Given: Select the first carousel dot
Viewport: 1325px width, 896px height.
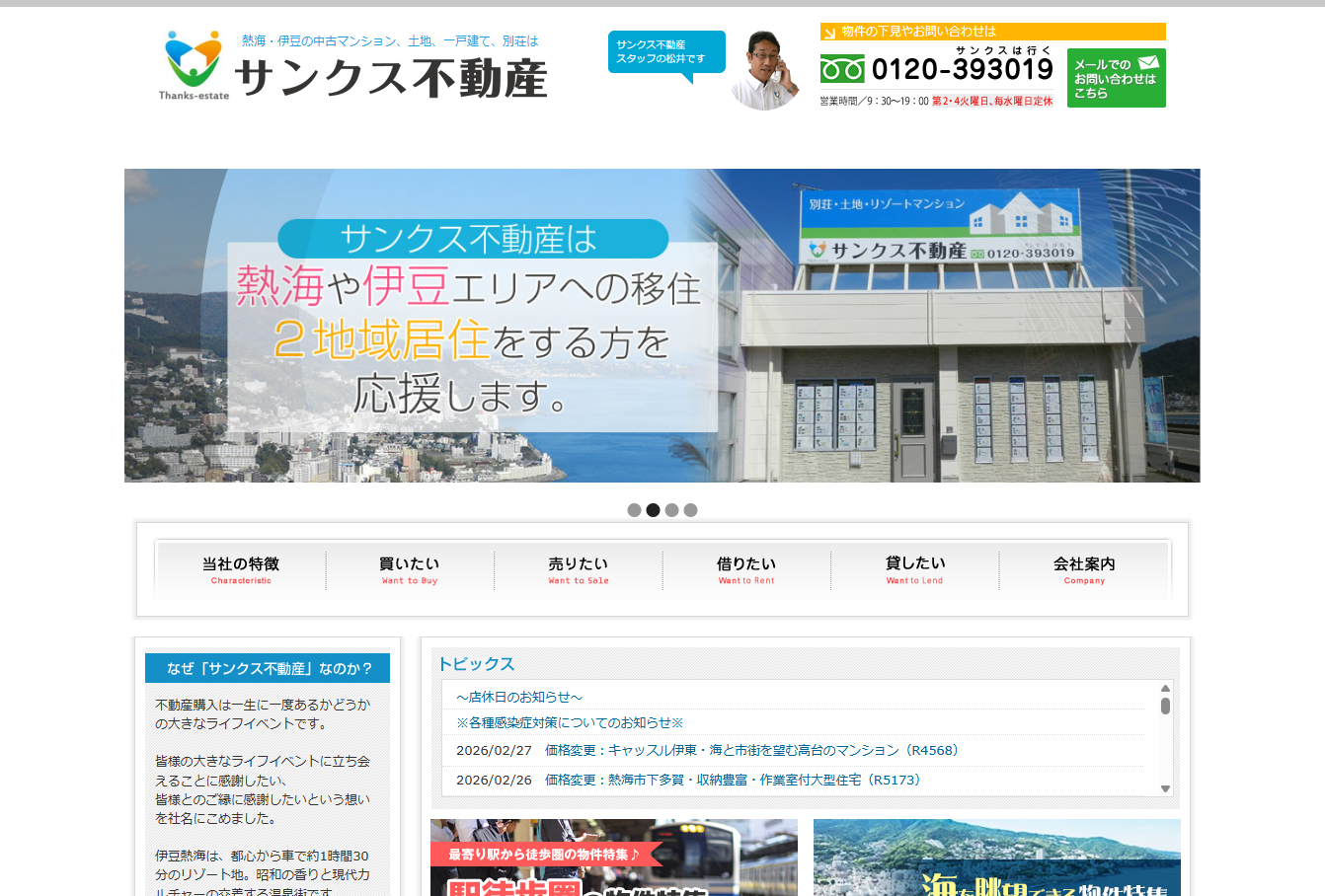Looking at the screenshot, I should click(x=633, y=510).
